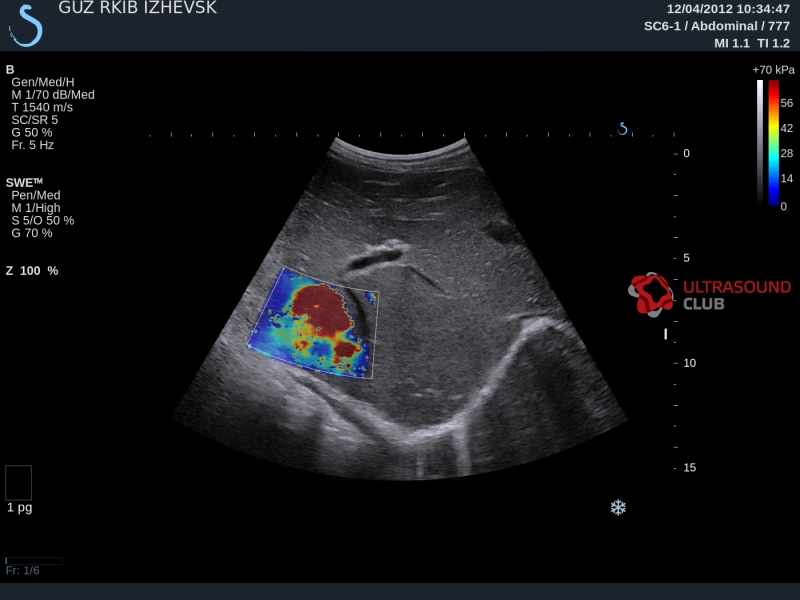Click the GUZ RKIB IZHEVSK header text
Screen dimensions: 800x600
pos(137,8)
